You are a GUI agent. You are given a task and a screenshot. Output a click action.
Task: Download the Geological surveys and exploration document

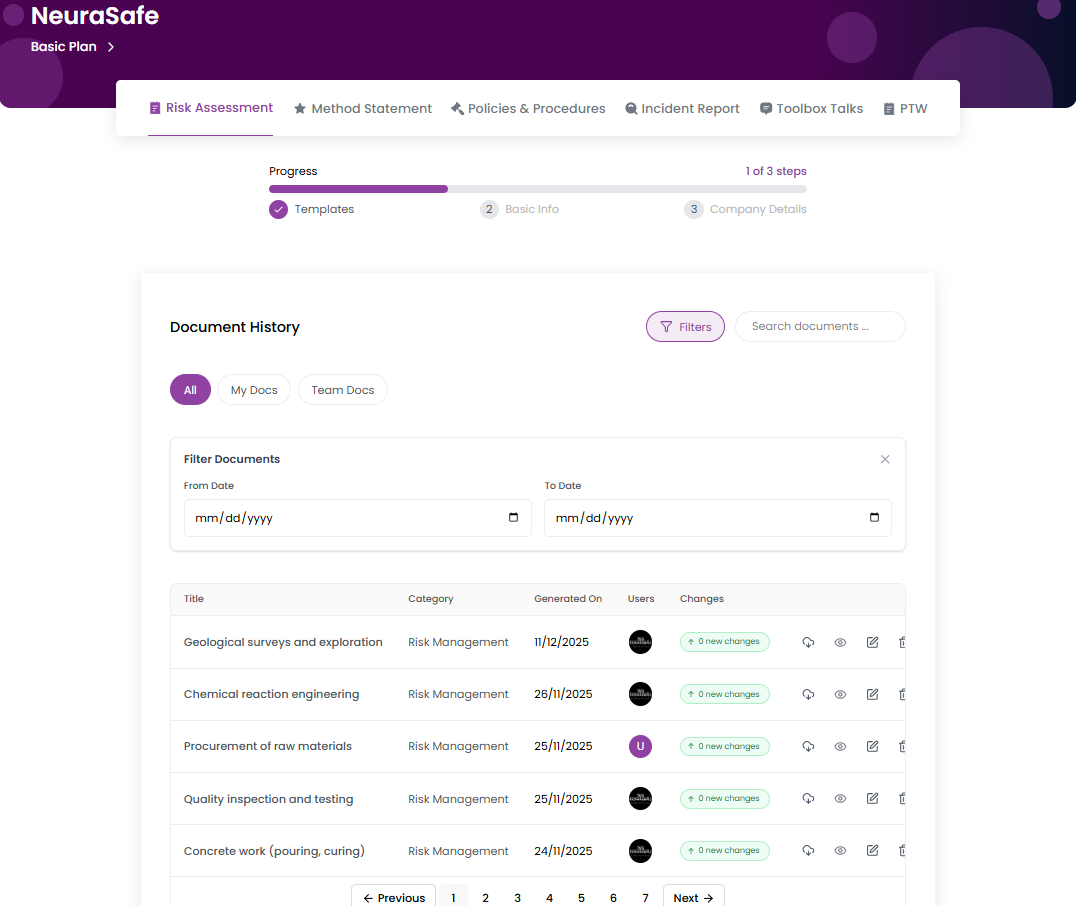tap(808, 642)
